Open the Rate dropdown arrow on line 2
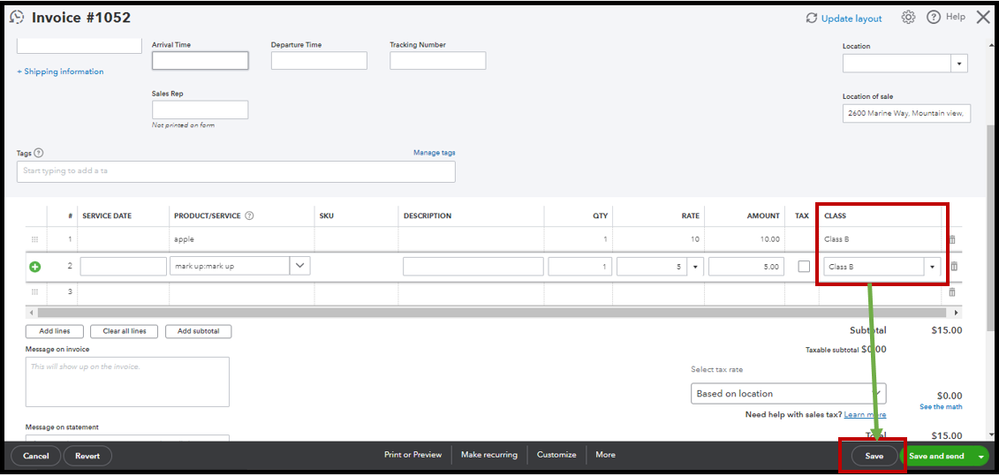This screenshot has width=999, height=476. pos(695,267)
